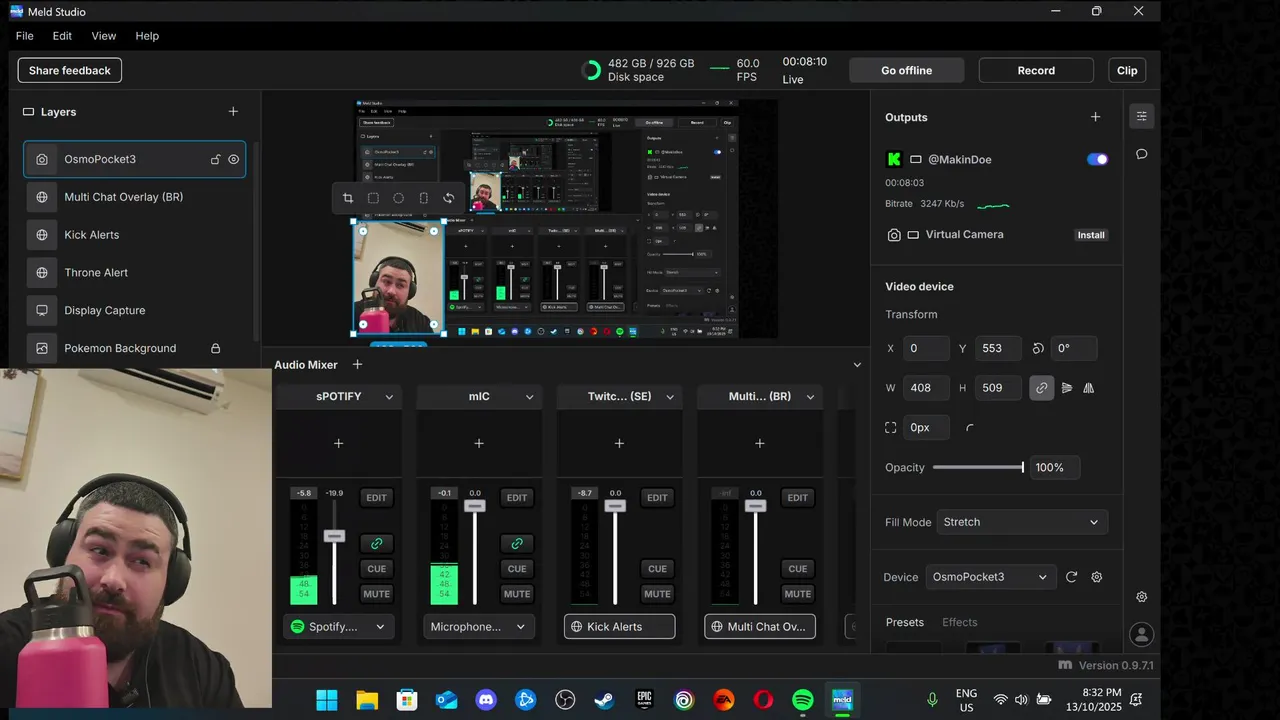Screen dimensions: 1280x720
Task: Select the square mask shape tool
Action: point(373,198)
